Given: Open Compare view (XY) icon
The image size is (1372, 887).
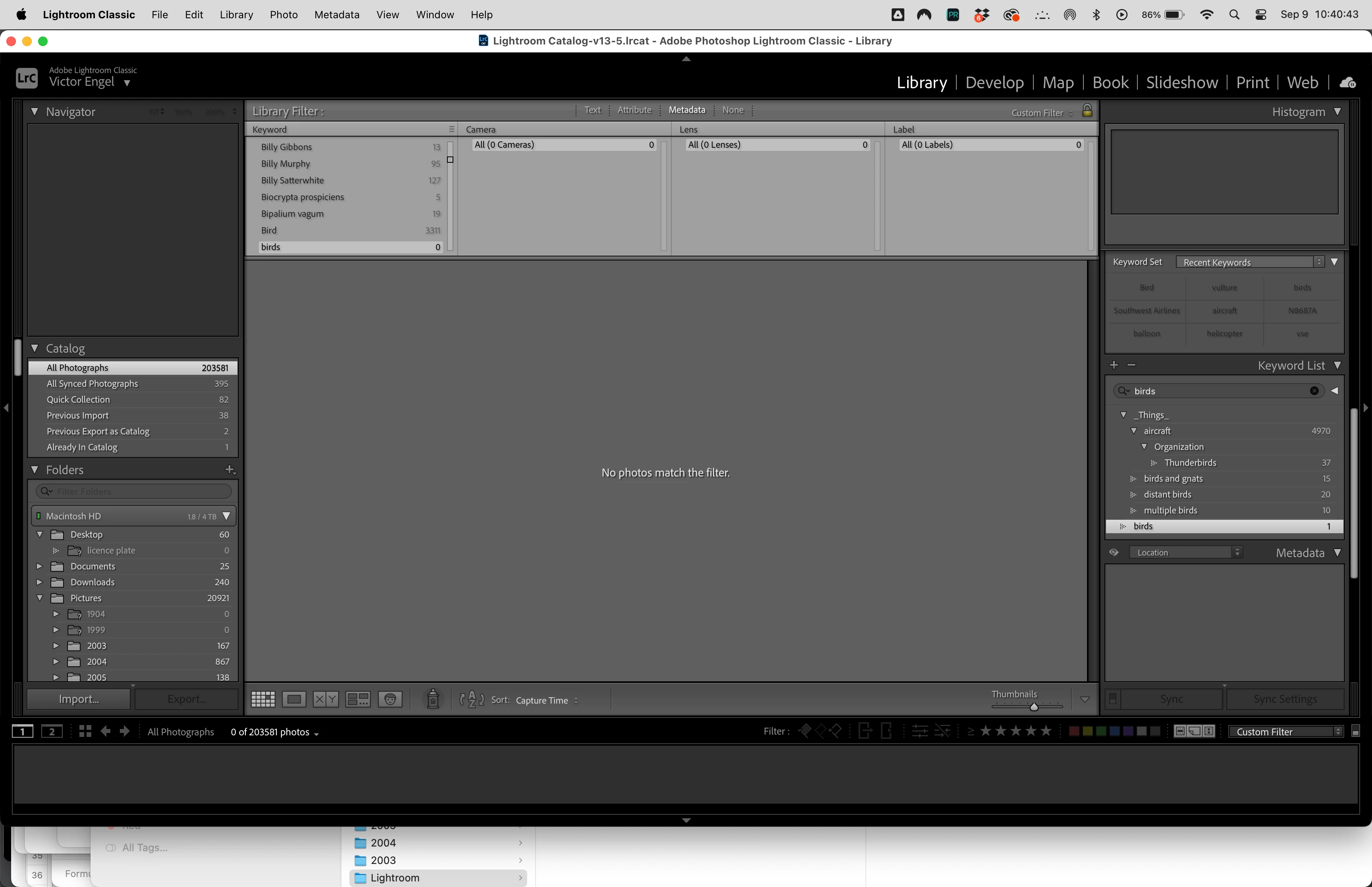Looking at the screenshot, I should click(x=325, y=699).
